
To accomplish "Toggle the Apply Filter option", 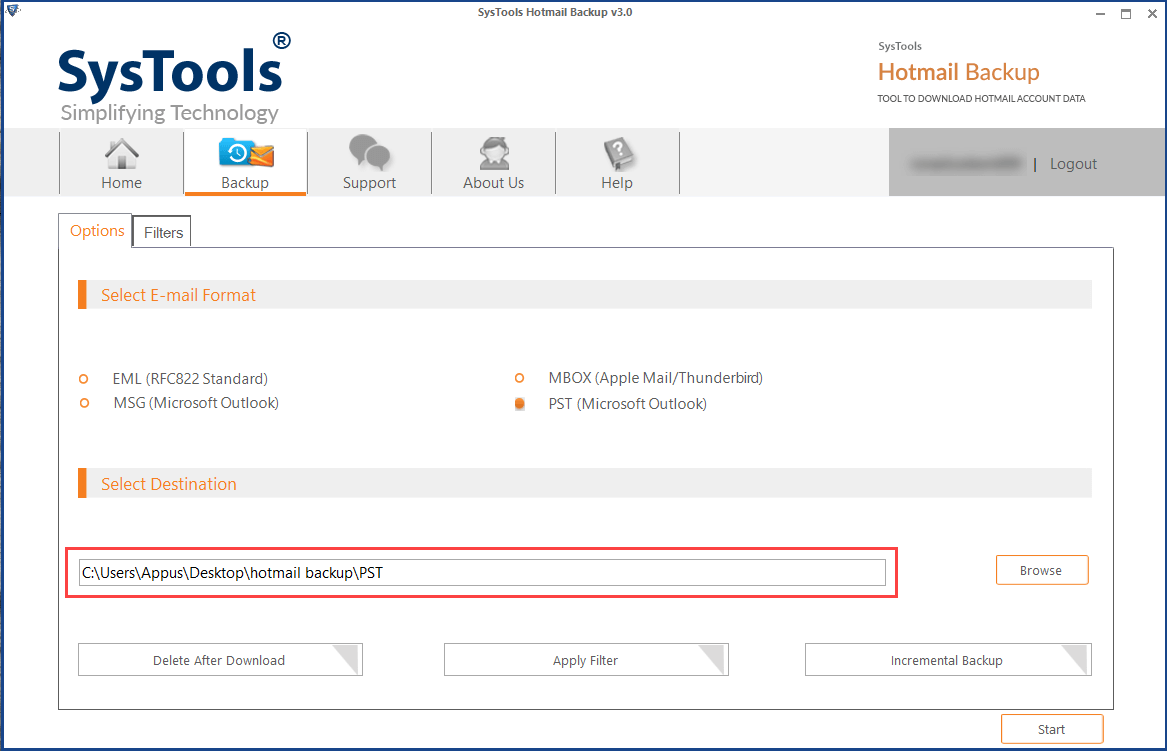I will (586, 660).
